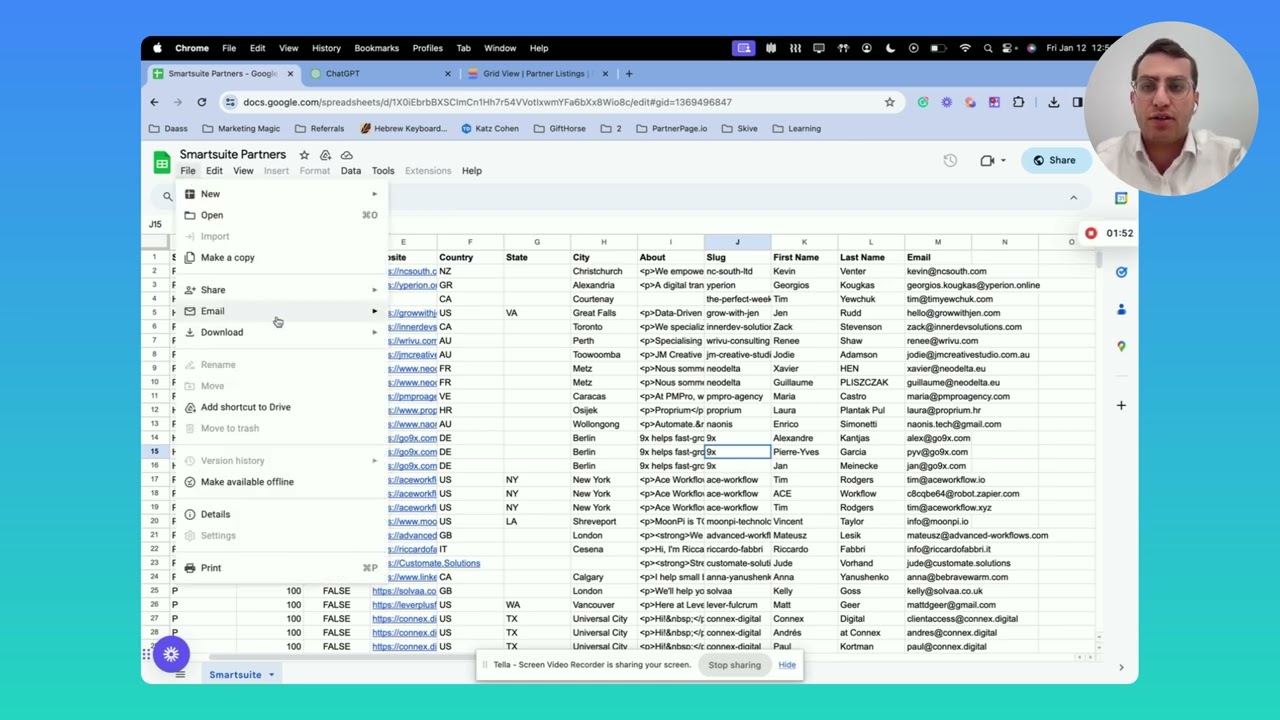This screenshot has height=720, width=1280.
Task: Click the plus add-ons icon in side panel
Action: tap(1121, 405)
